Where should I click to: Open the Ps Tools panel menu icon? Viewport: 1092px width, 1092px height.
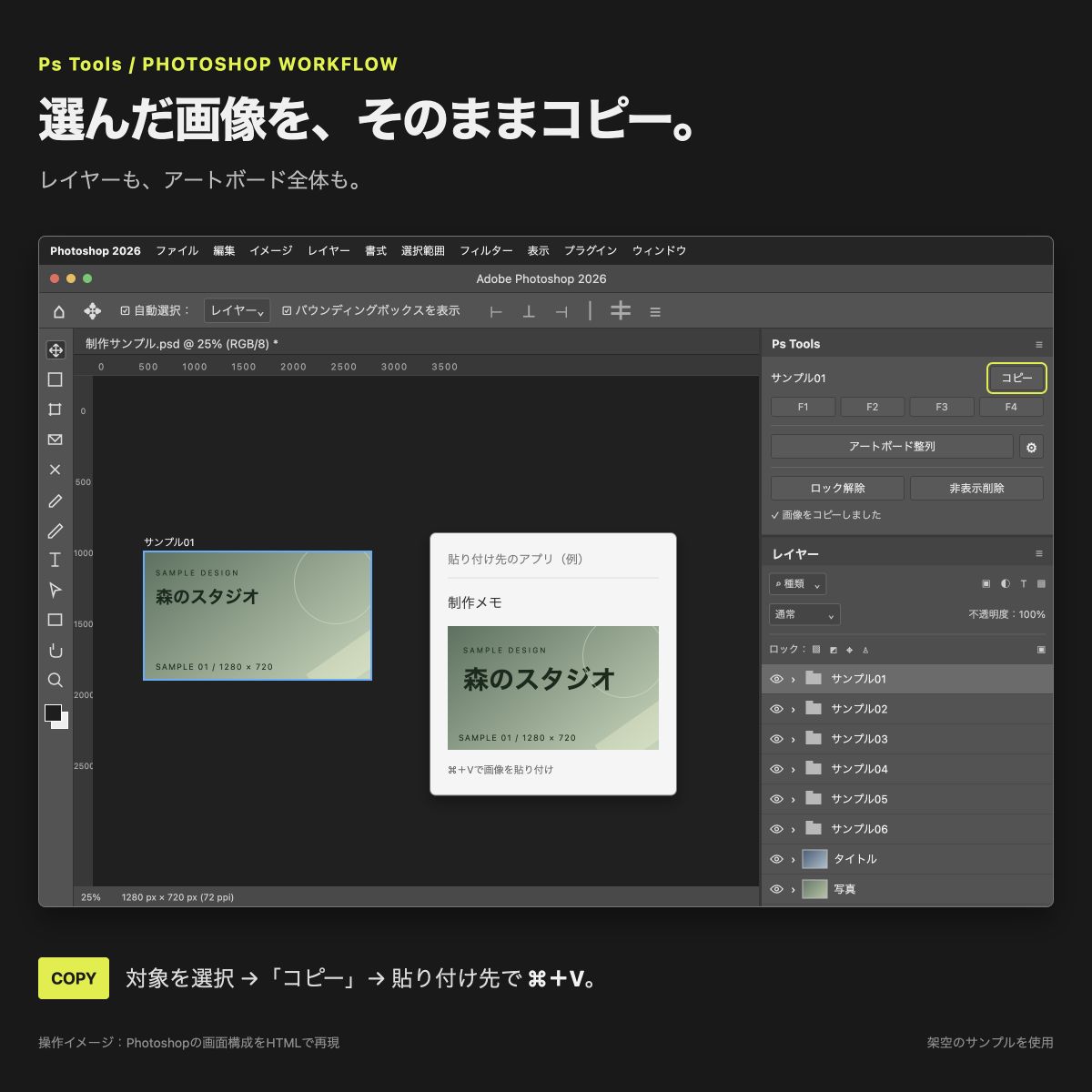[1039, 345]
